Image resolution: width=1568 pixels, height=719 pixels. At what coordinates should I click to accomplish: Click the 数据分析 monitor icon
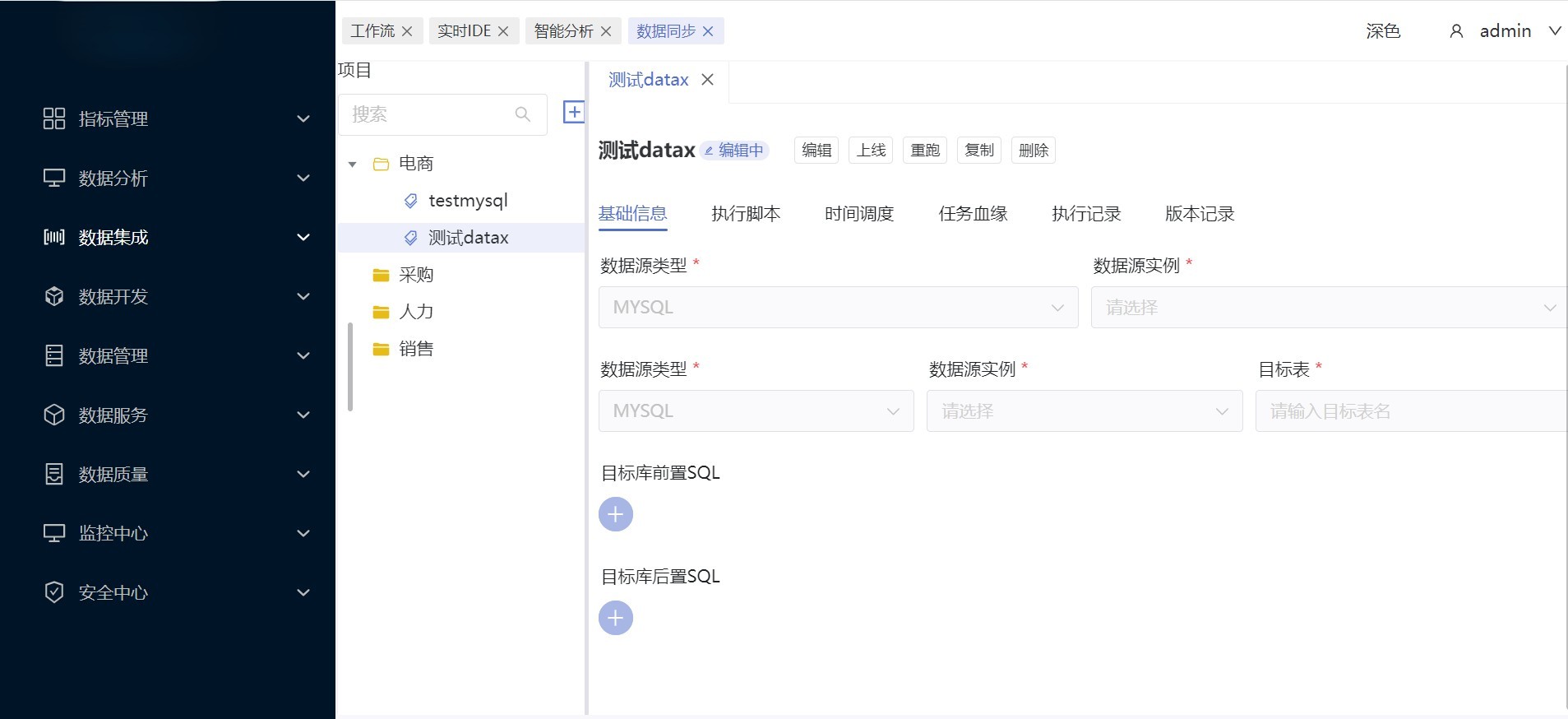[54, 178]
